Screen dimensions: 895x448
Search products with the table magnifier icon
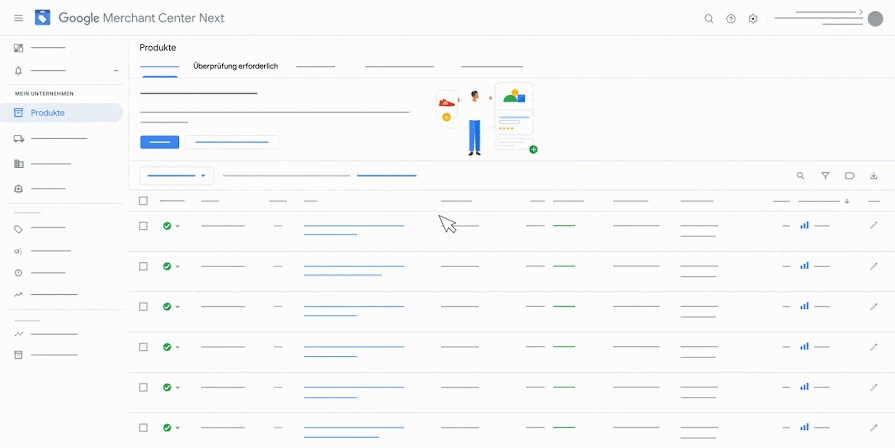tap(801, 176)
